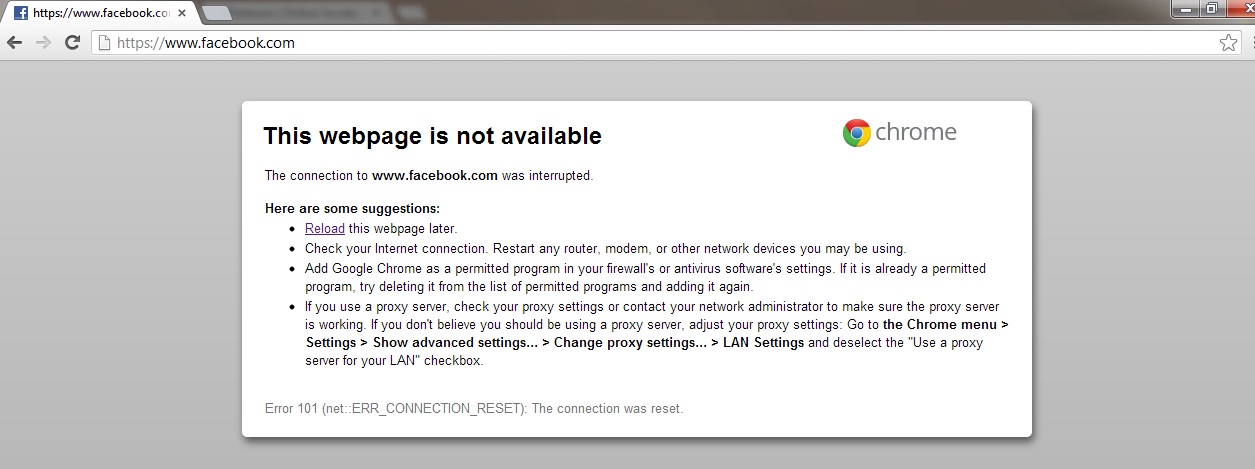1255x469 pixels.
Task: Click the Chrome logo on error page
Action: tap(899, 133)
